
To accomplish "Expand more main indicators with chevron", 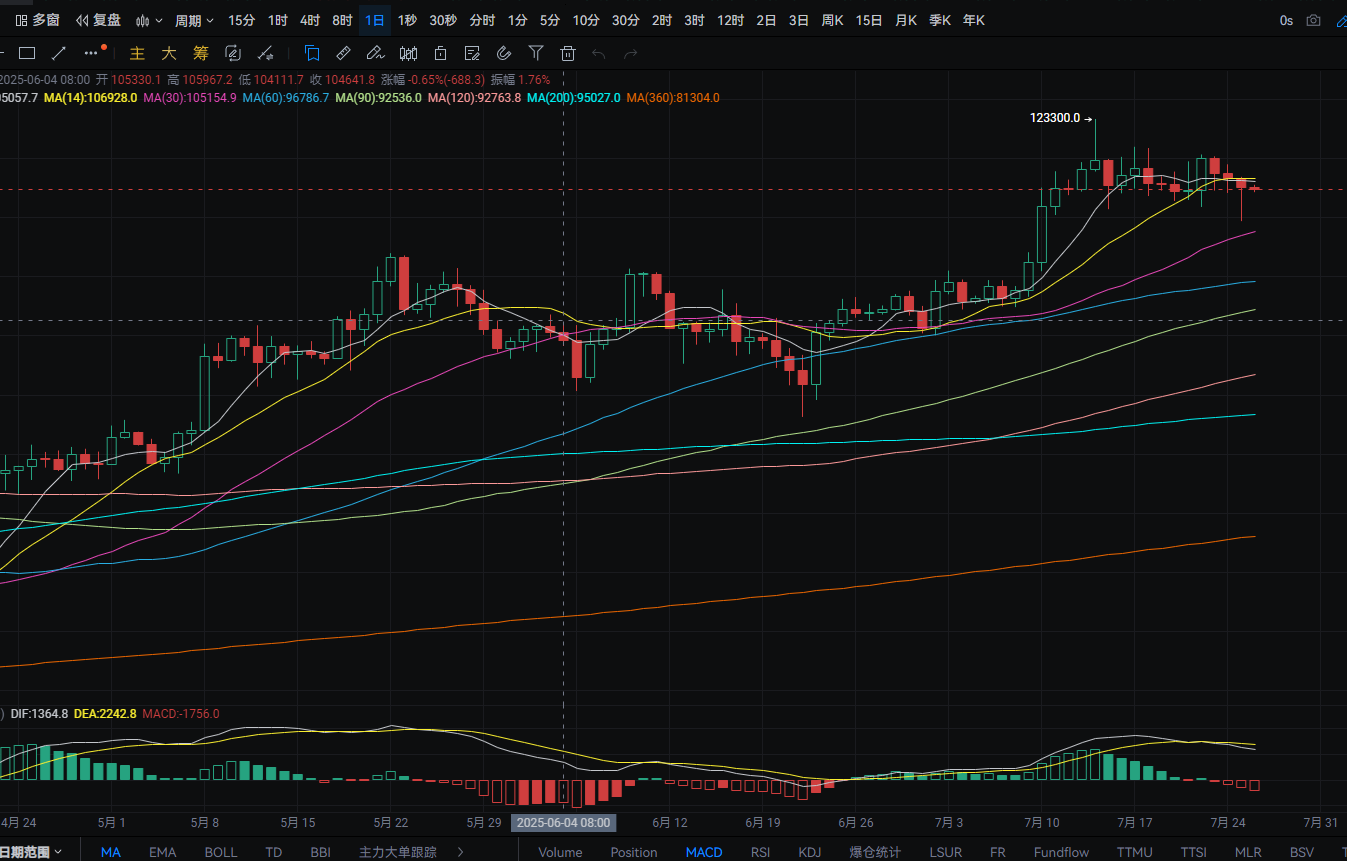I will pyautogui.click(x=460, y=852).
